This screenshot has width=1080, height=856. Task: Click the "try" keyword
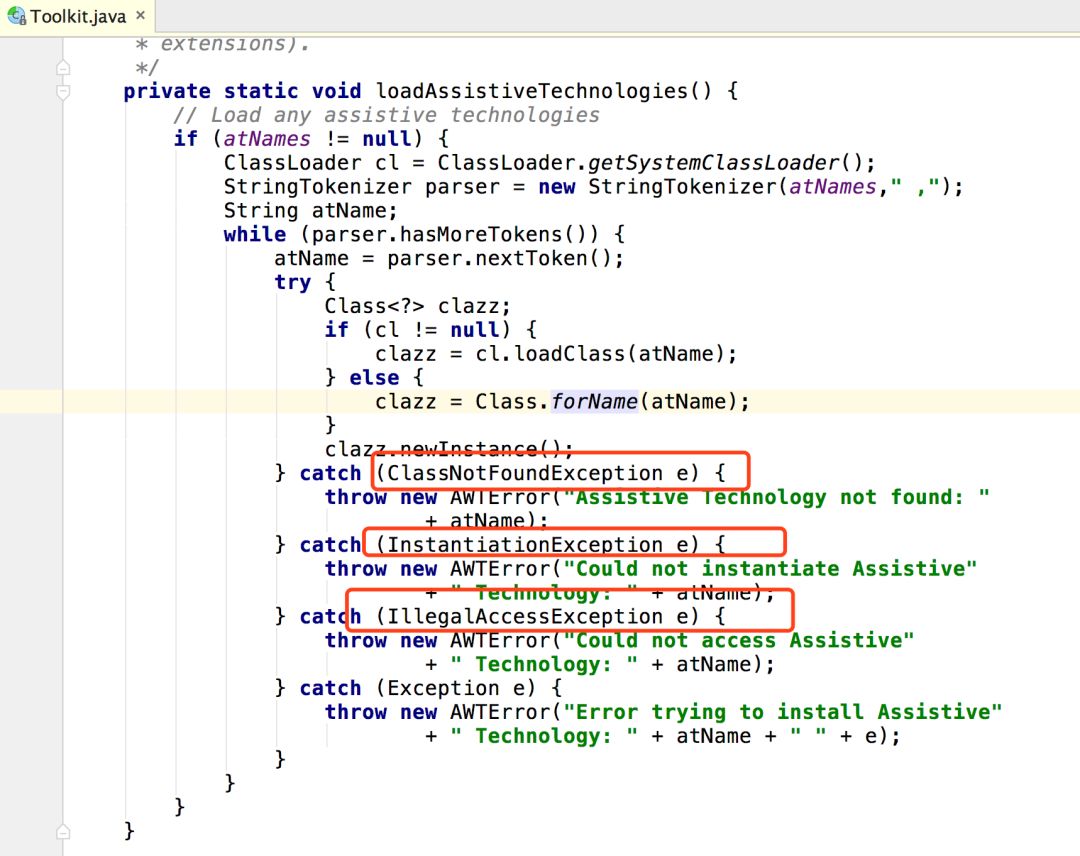click(292, 282)
